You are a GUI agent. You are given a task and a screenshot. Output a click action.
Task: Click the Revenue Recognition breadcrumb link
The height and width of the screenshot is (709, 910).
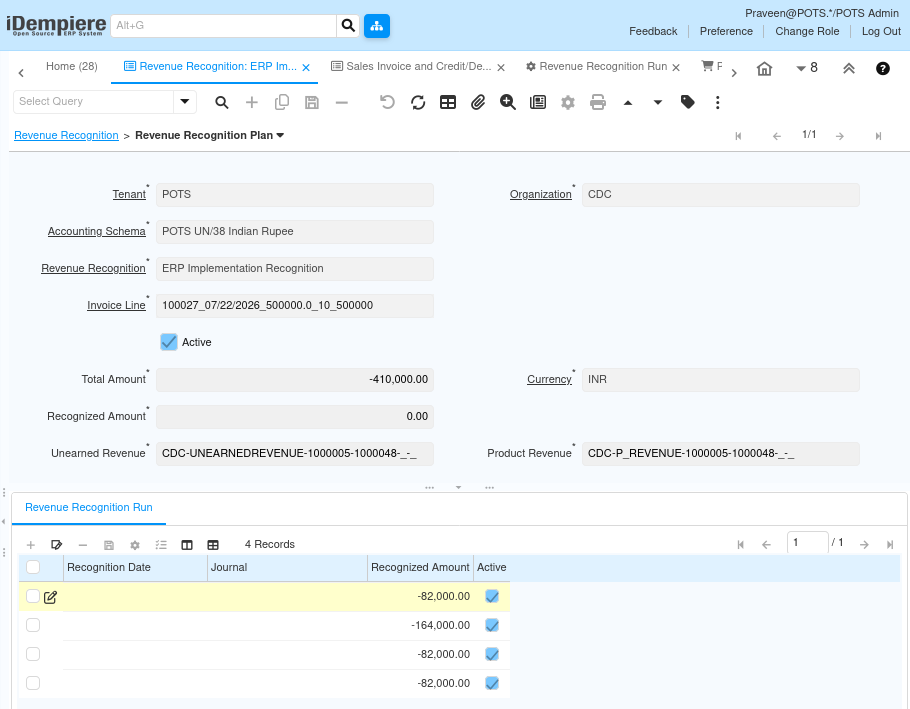(66, 135)
